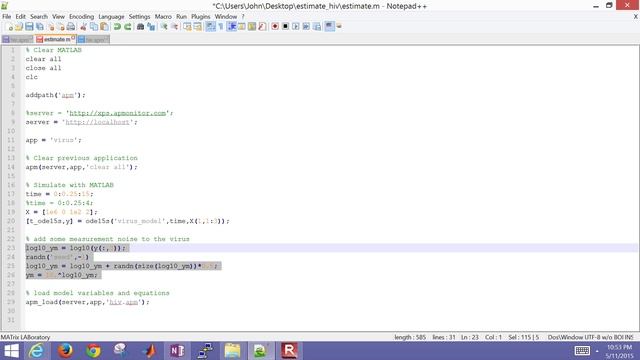The image size is (640, 360).
Task: Click the http://localhost link on line 9
Action: click(97, 122)
